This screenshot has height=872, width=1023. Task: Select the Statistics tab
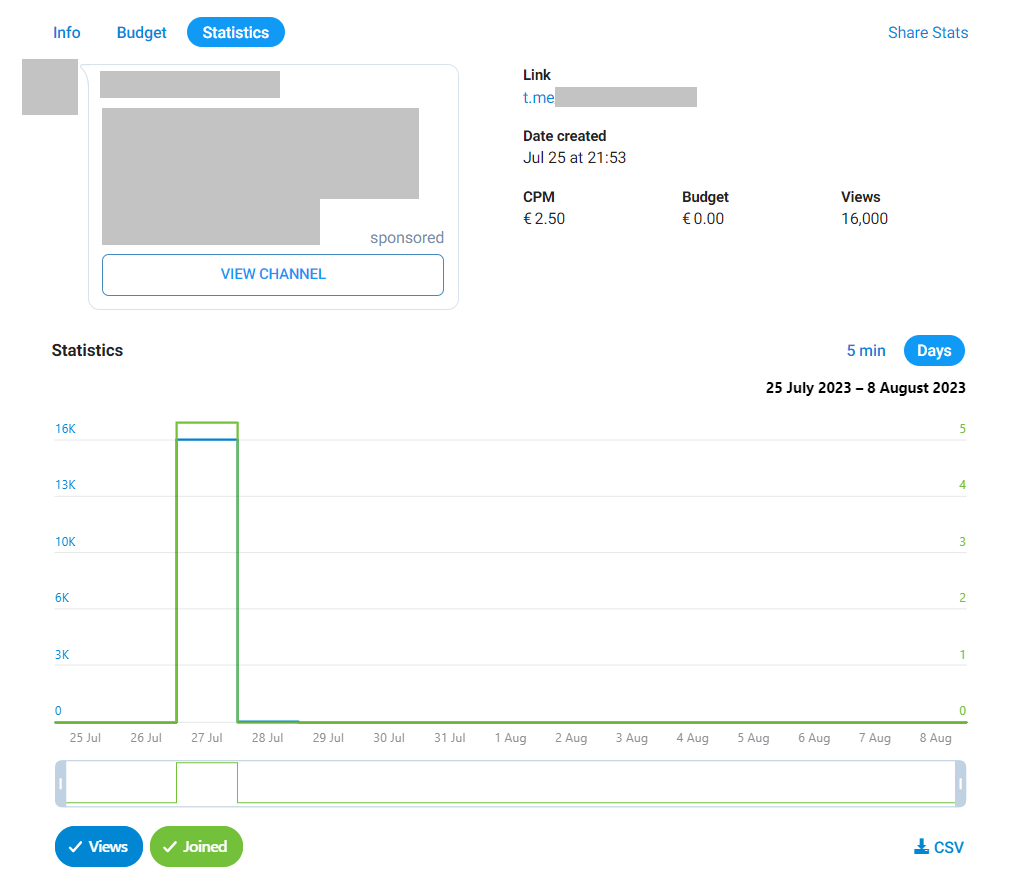235,32
